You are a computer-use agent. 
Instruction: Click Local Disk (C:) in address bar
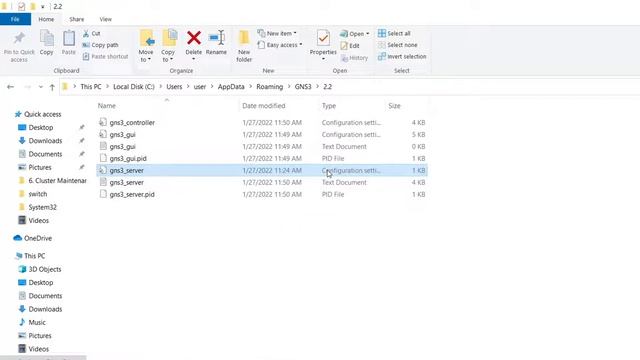134,87
